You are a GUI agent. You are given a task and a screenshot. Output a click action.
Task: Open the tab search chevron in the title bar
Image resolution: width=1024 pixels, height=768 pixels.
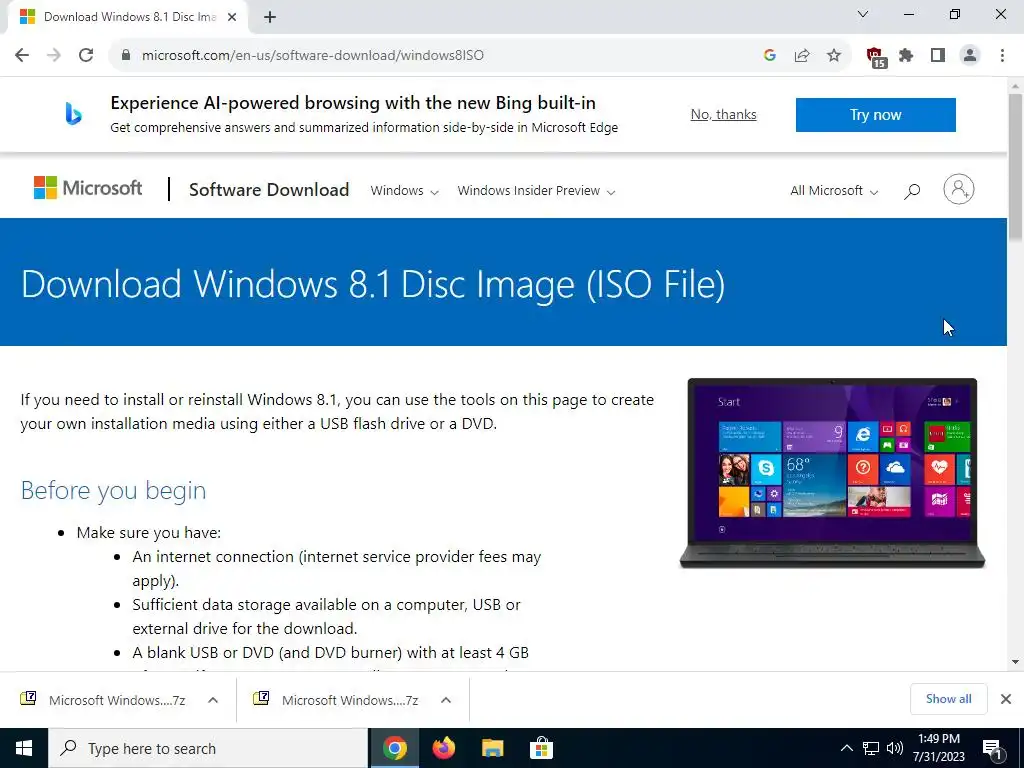tap(863, 14)
